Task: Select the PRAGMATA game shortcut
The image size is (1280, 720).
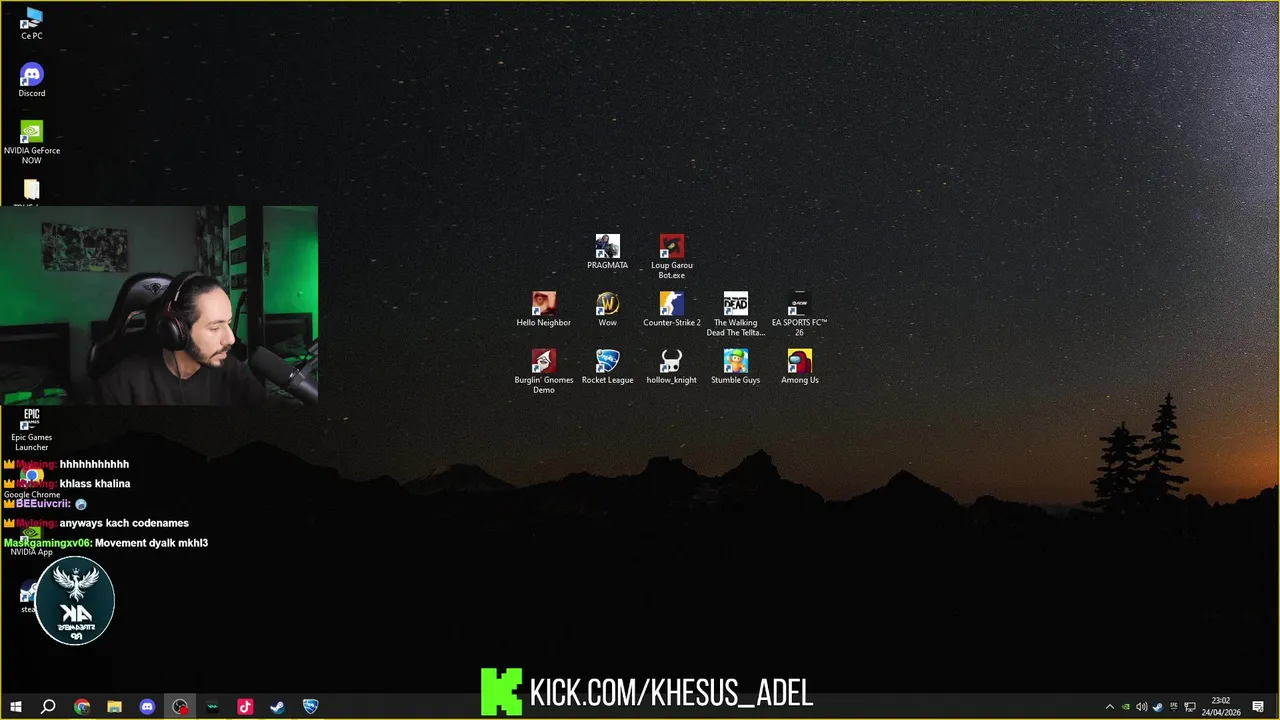Action: pyautogui.click(x=607, y=252)
